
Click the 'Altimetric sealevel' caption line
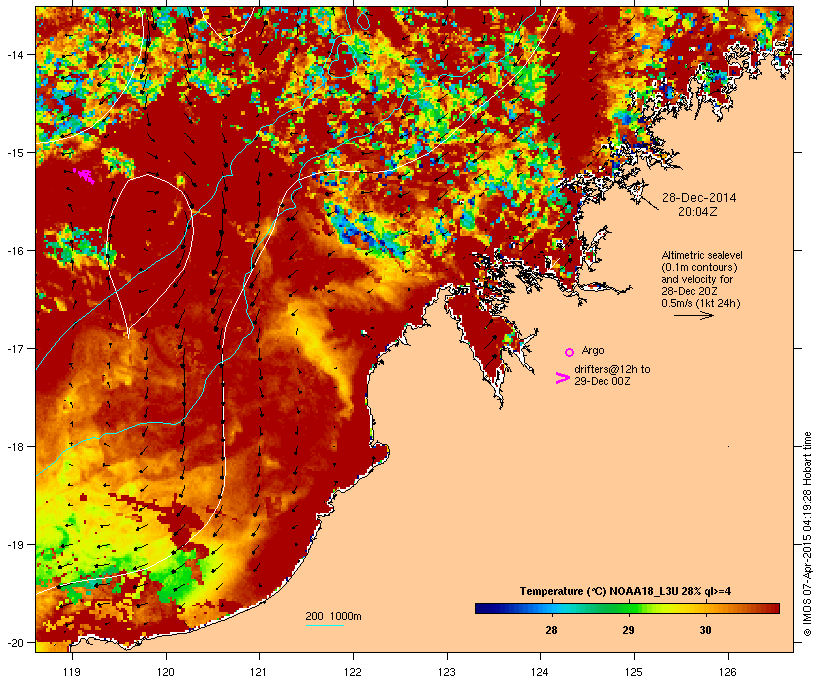702,255
